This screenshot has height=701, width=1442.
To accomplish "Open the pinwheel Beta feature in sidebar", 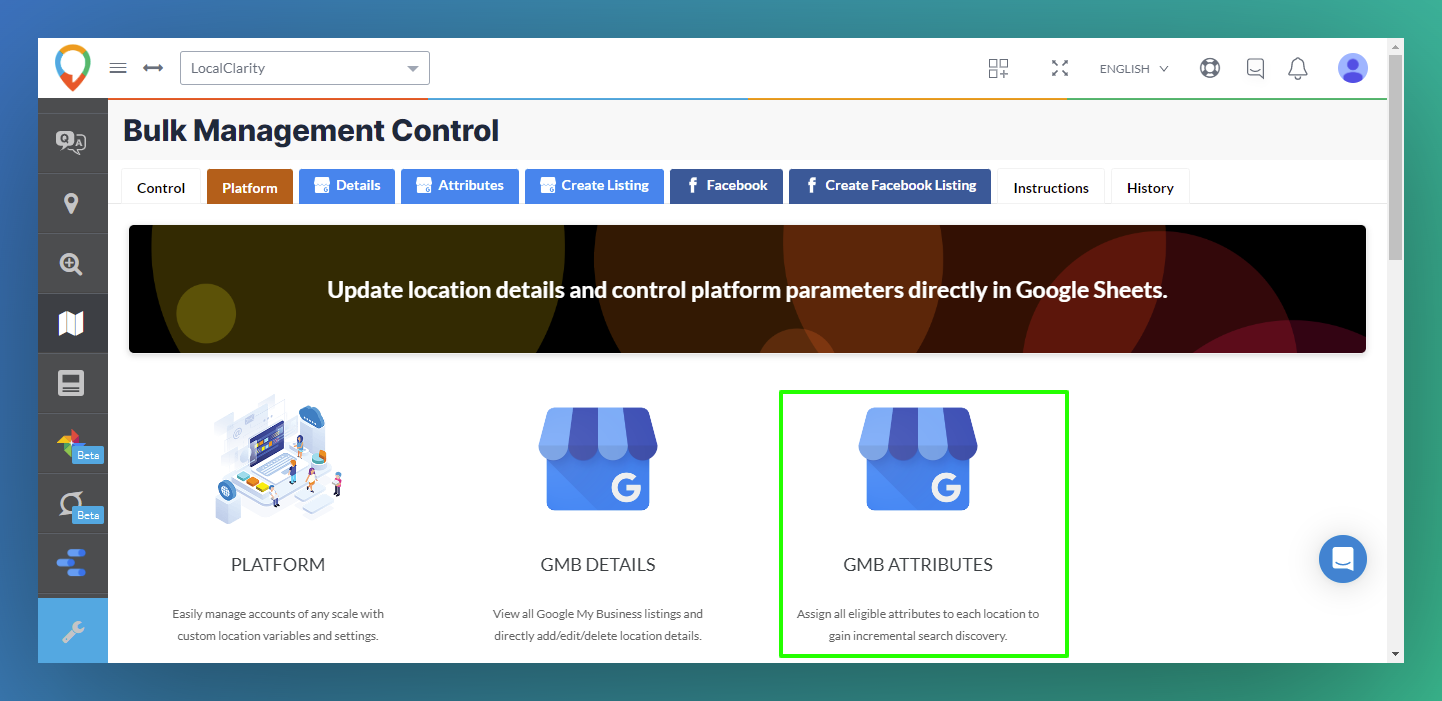I will point(71,444).
